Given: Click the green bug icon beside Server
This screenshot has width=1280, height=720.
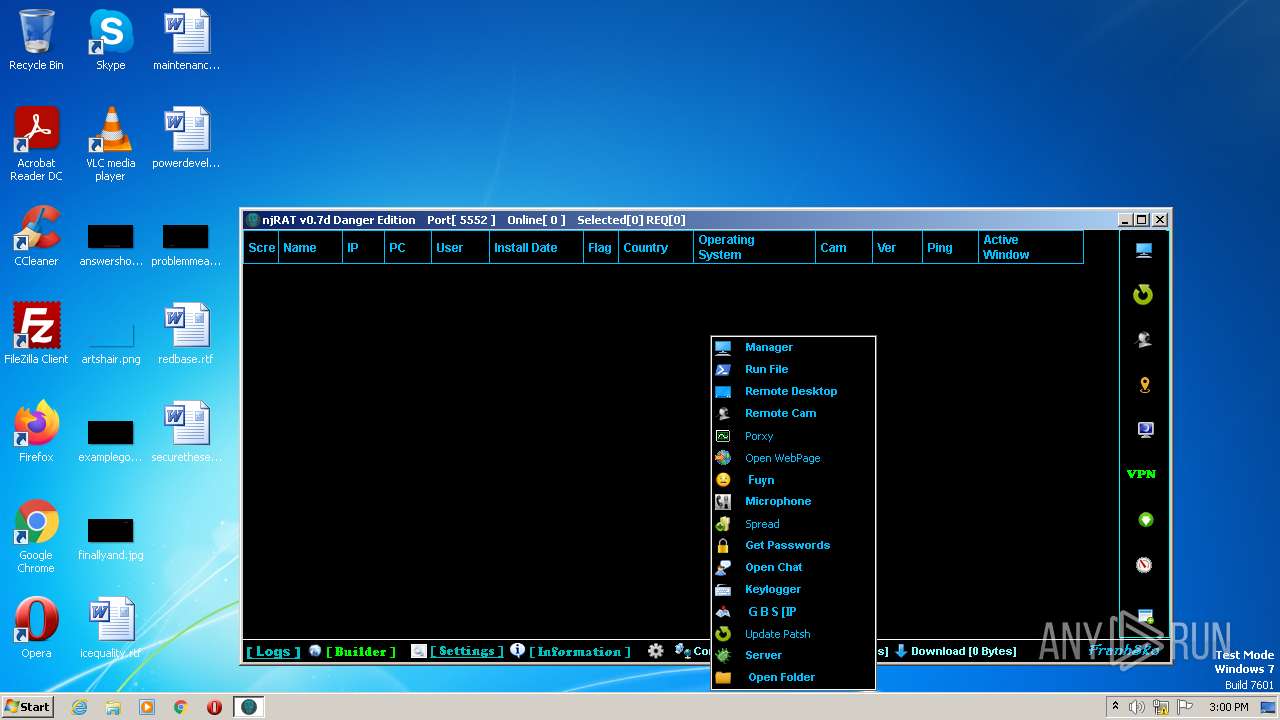Looking at the screenshot, I should coord(723,656).
